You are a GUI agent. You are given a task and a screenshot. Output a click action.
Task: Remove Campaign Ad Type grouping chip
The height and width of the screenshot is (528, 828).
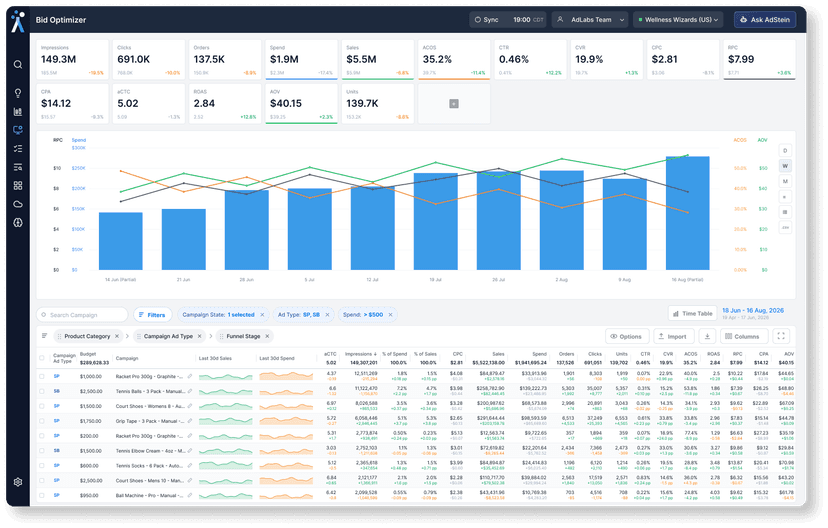pyautogui.click(x=200, y=336)
